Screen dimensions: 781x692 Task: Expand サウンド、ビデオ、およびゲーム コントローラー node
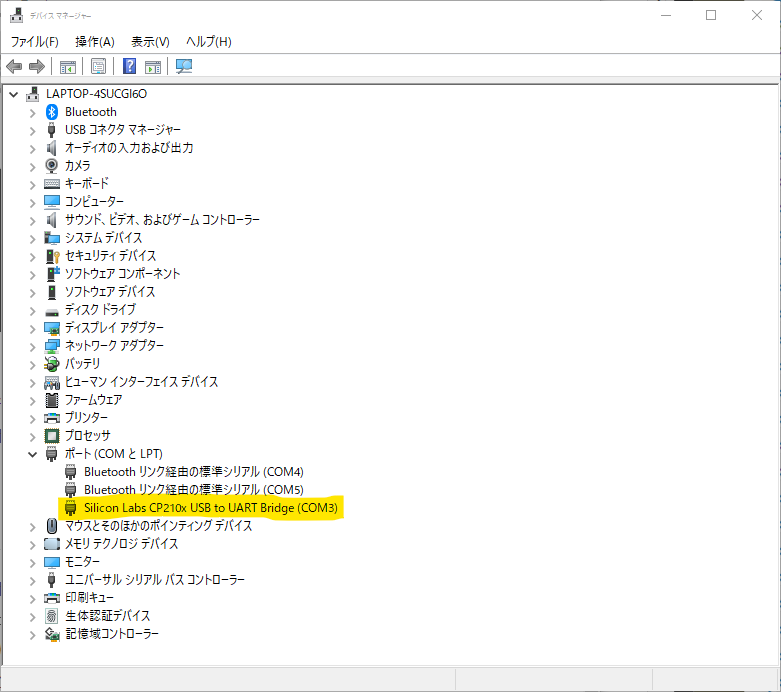pos(32,221)
